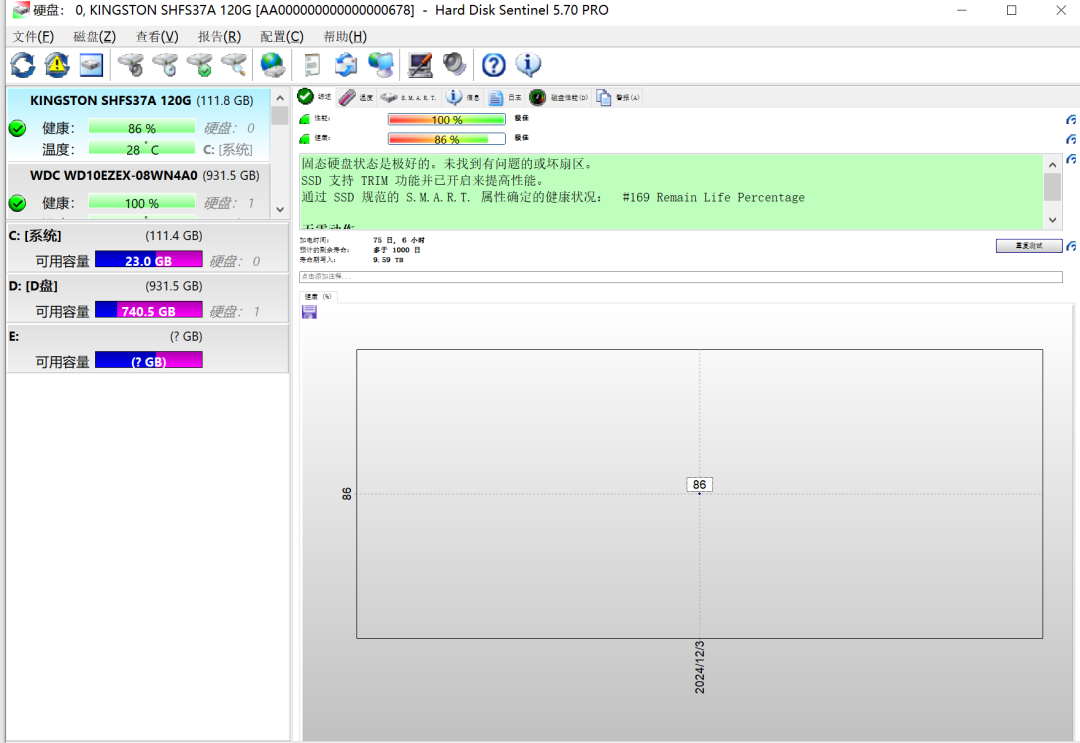This screenshot has height=743, width=1080.
Task: Click the refresh arrows toolbar icon
Action: pos(23,65)
